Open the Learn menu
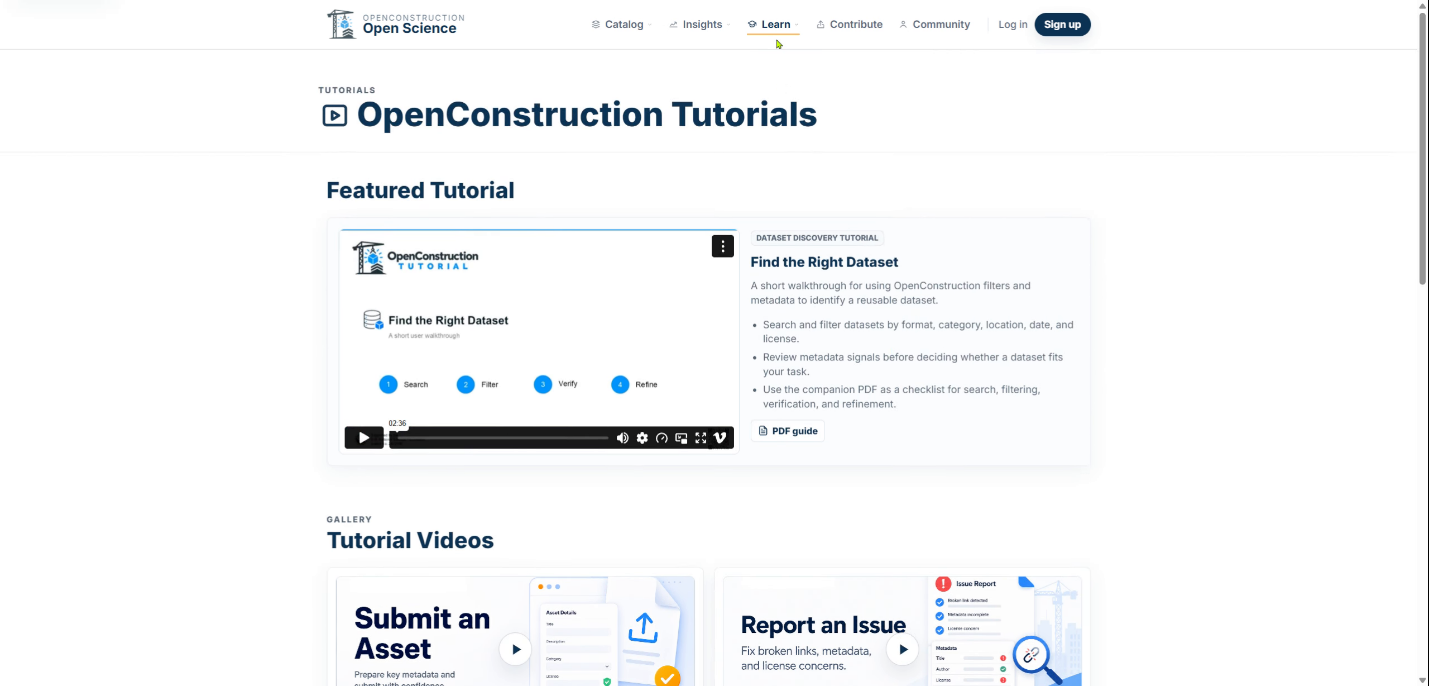Image resolution: width=1429 pixels, height=686 pixels. click(x=773, y=24)
